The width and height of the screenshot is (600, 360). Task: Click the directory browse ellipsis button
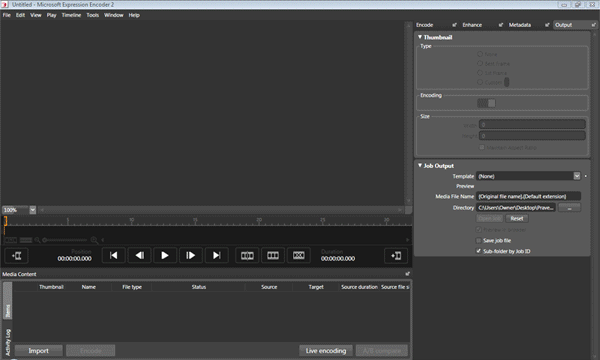click(569, 208)
